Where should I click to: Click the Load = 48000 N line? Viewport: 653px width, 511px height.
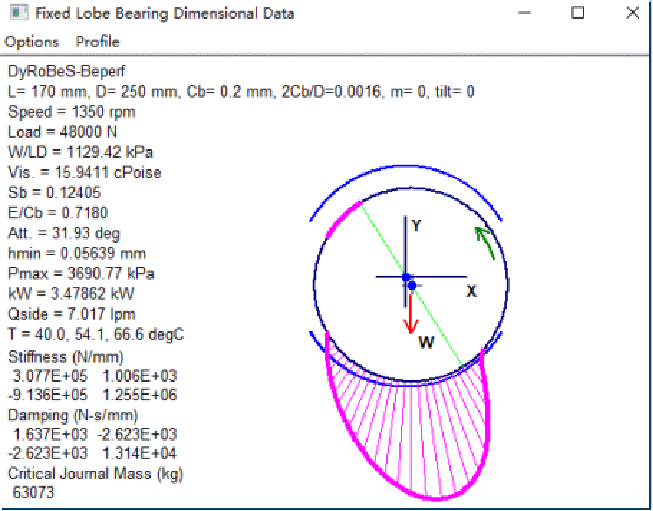(60, 132)
